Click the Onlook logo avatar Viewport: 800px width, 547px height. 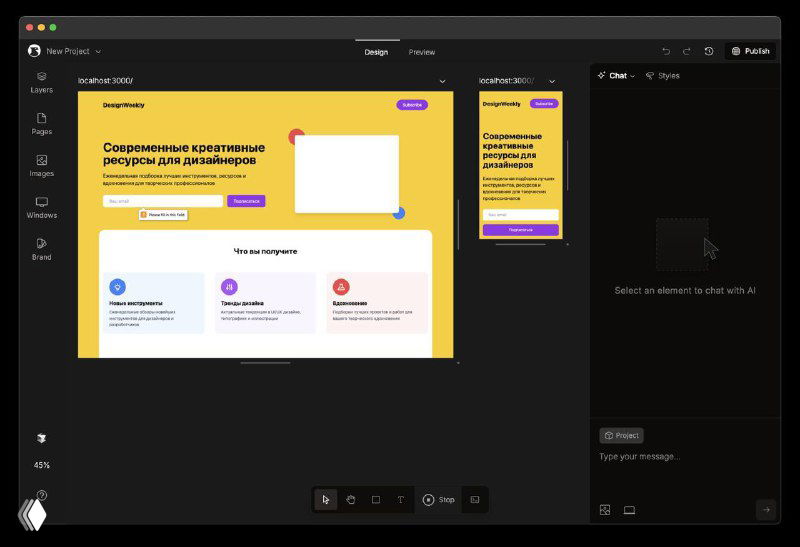click(x=34, y=51)
